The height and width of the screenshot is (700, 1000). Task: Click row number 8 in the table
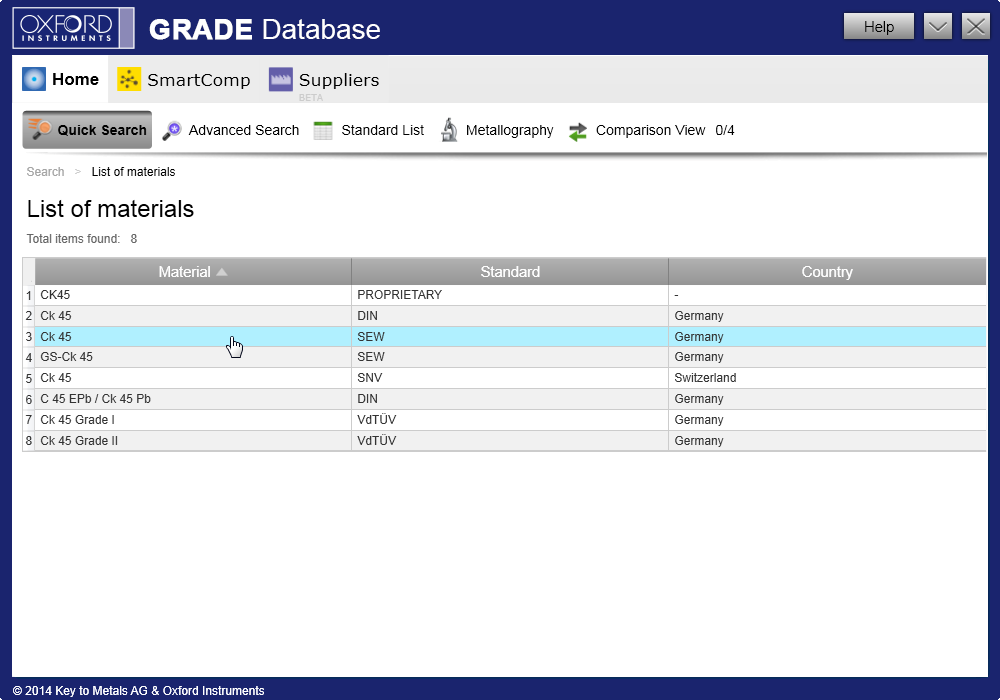29,441
